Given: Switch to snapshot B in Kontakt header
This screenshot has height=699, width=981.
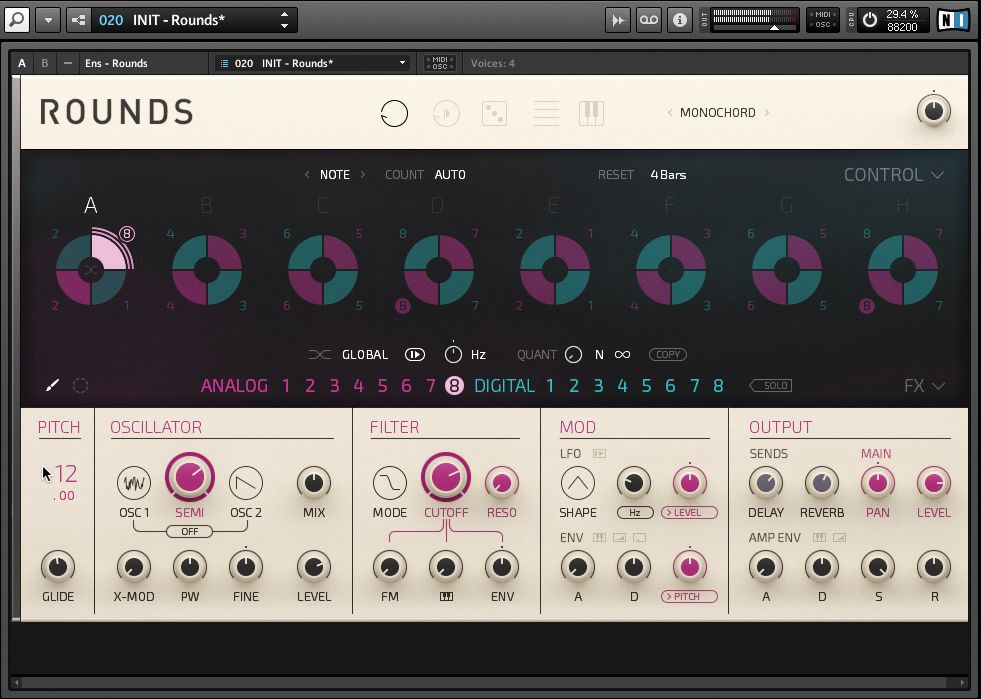Looking at the screenshot, I should point(45,62).
